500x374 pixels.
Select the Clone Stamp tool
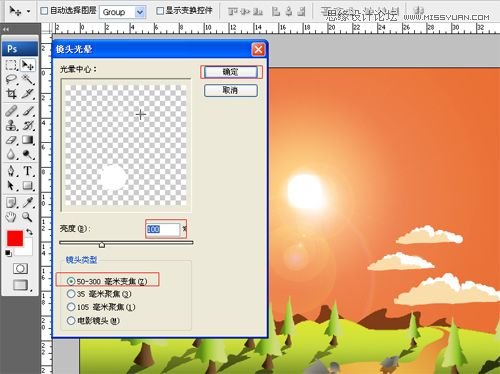pos(11,125)
